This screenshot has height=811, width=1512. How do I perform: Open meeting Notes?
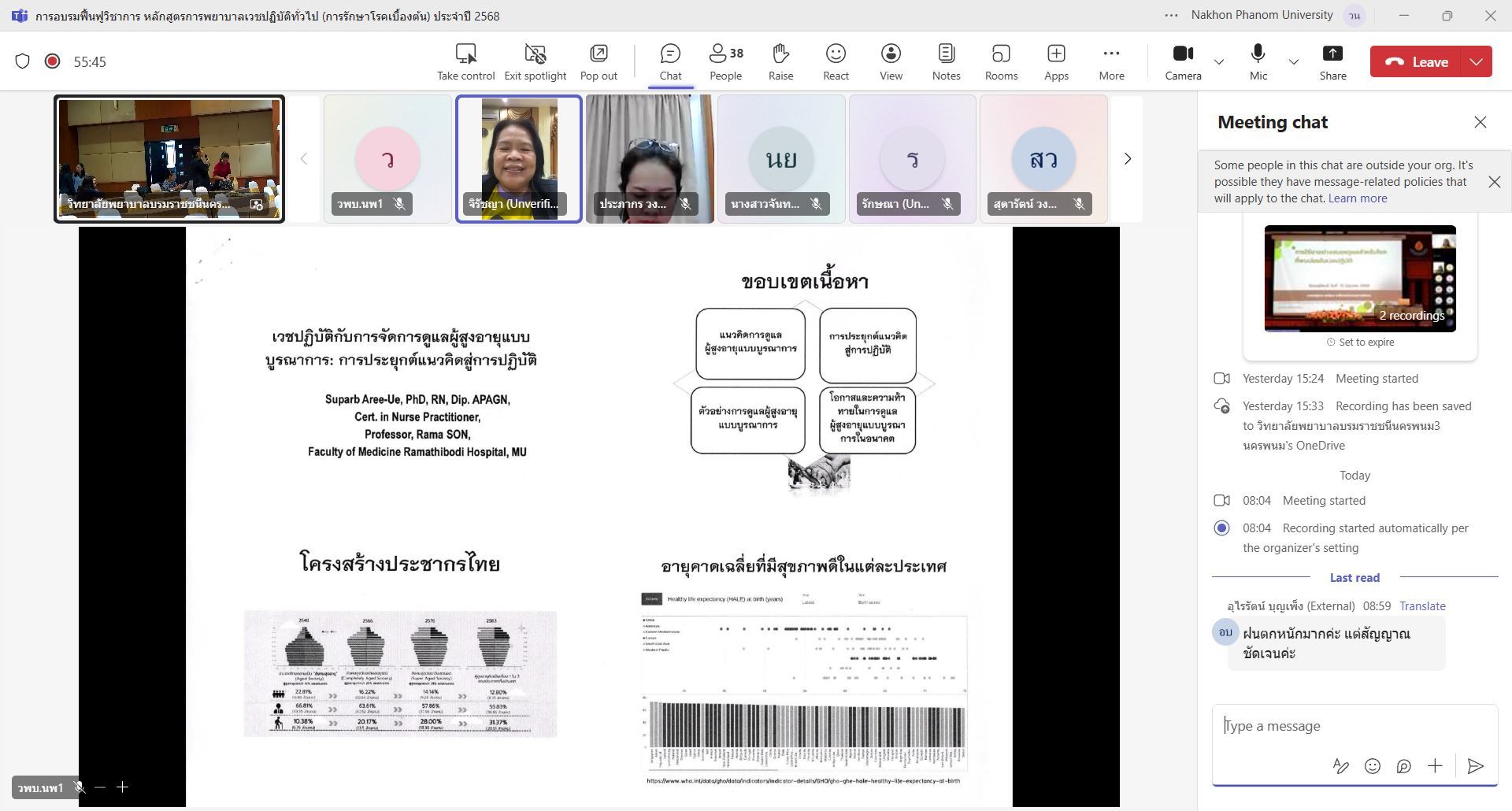tap(946, 61)
